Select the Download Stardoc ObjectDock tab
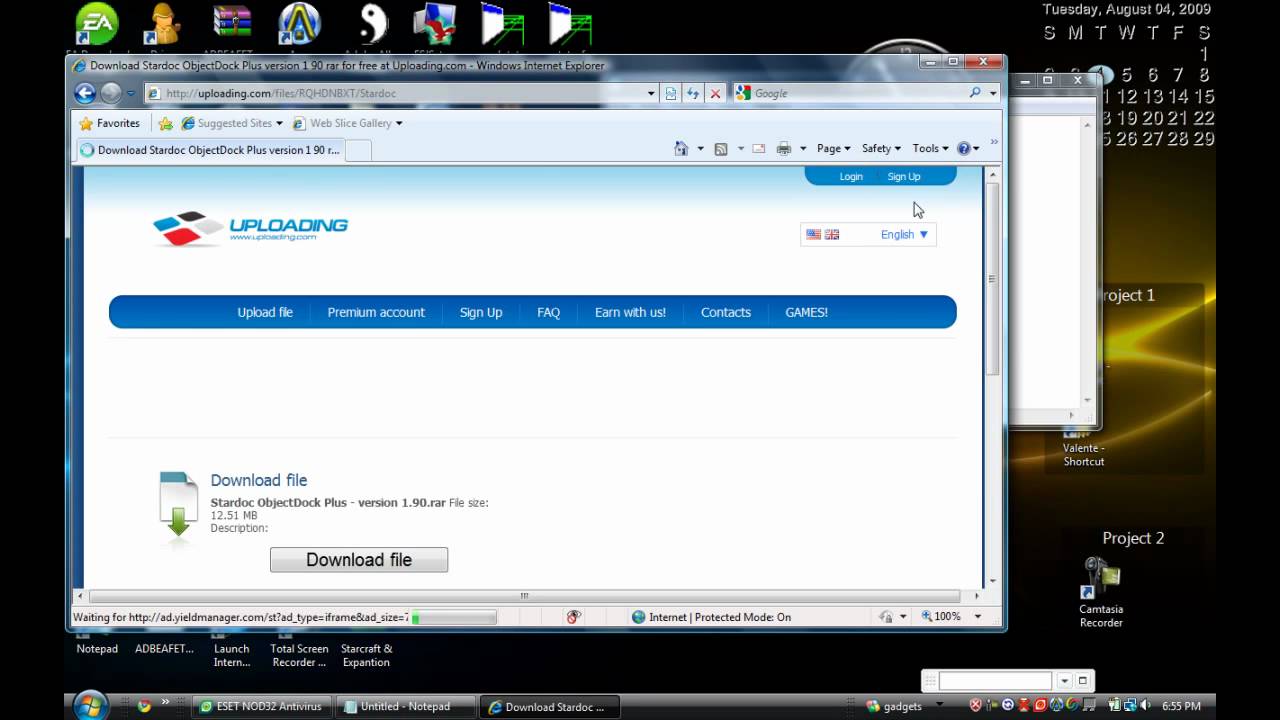 coord(210,150)
